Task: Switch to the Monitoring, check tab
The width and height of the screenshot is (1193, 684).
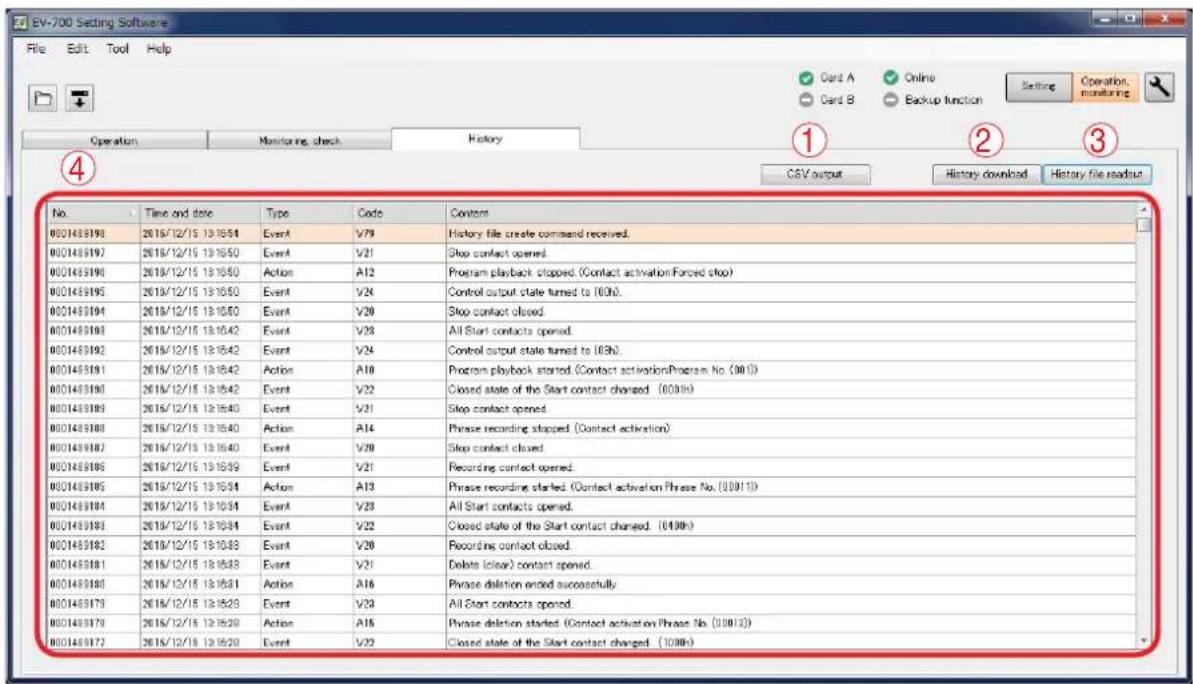Action: click(300, 141)
